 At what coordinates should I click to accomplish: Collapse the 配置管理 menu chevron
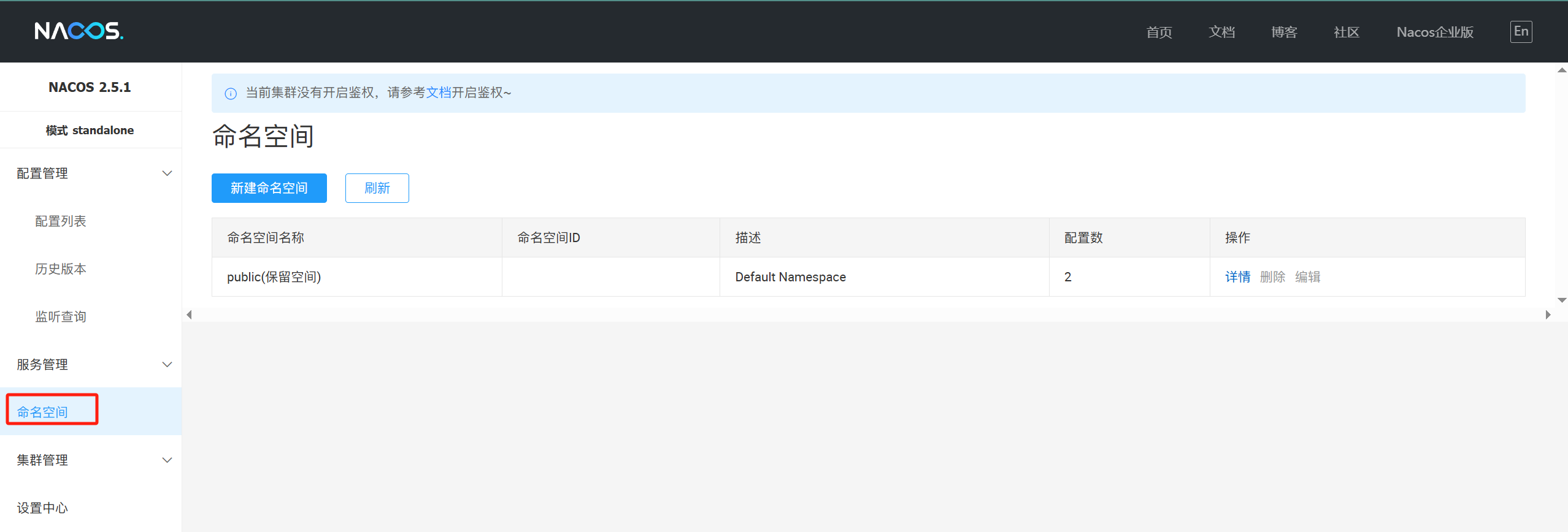coord(167,173)
